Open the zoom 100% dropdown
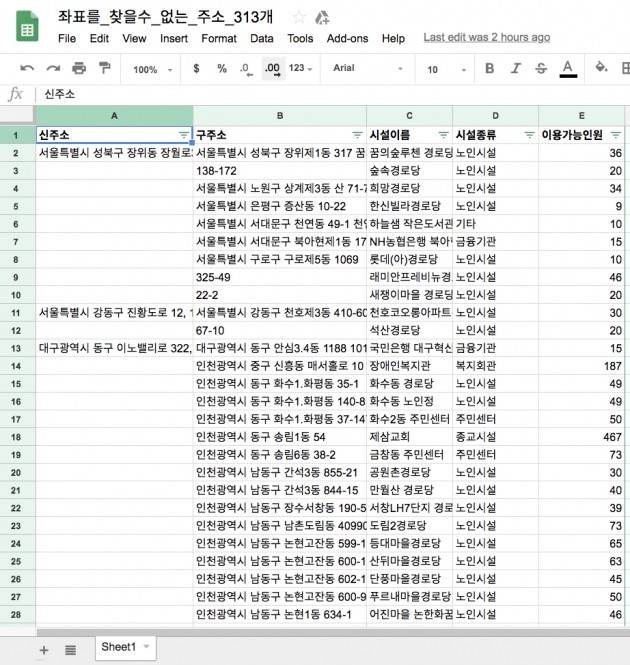The height and width of the screenshot is (665, 630). [x=152, y=69]
